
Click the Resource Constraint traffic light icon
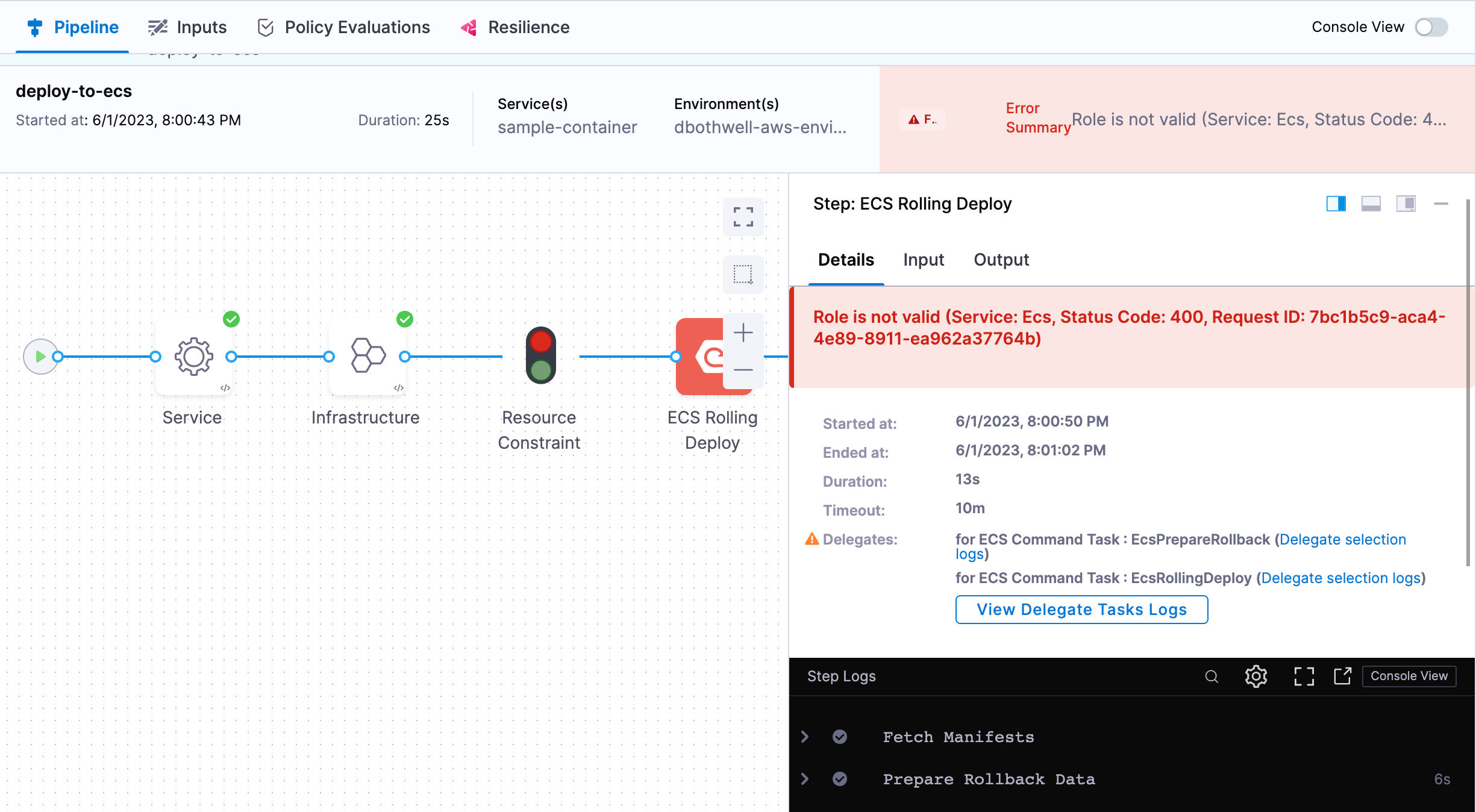coord(540,355)
